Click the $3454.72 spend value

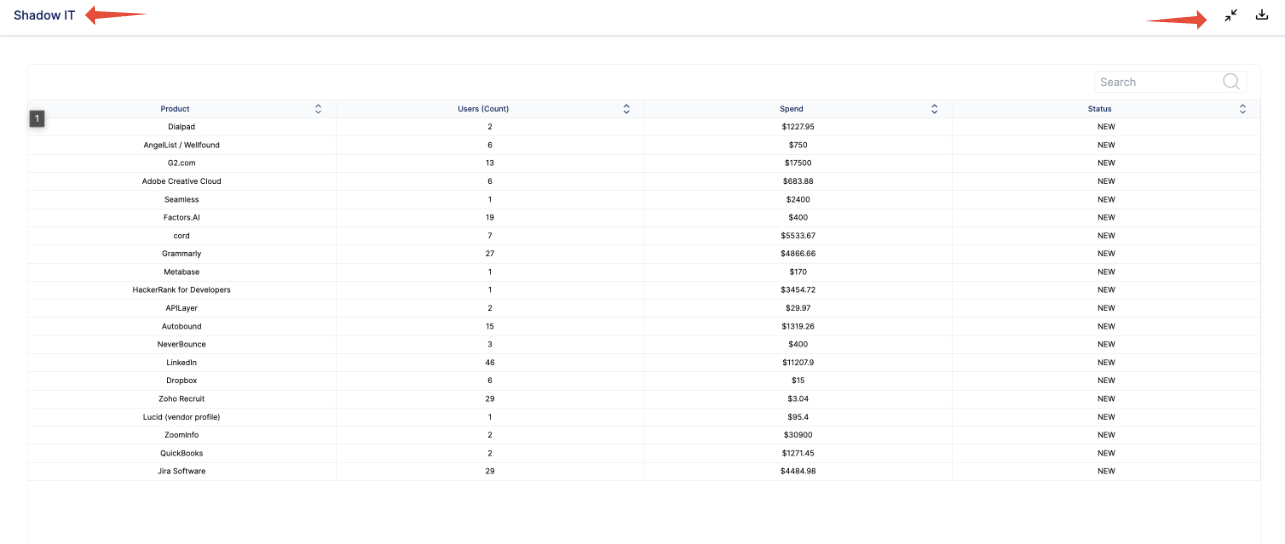(798, 289)
